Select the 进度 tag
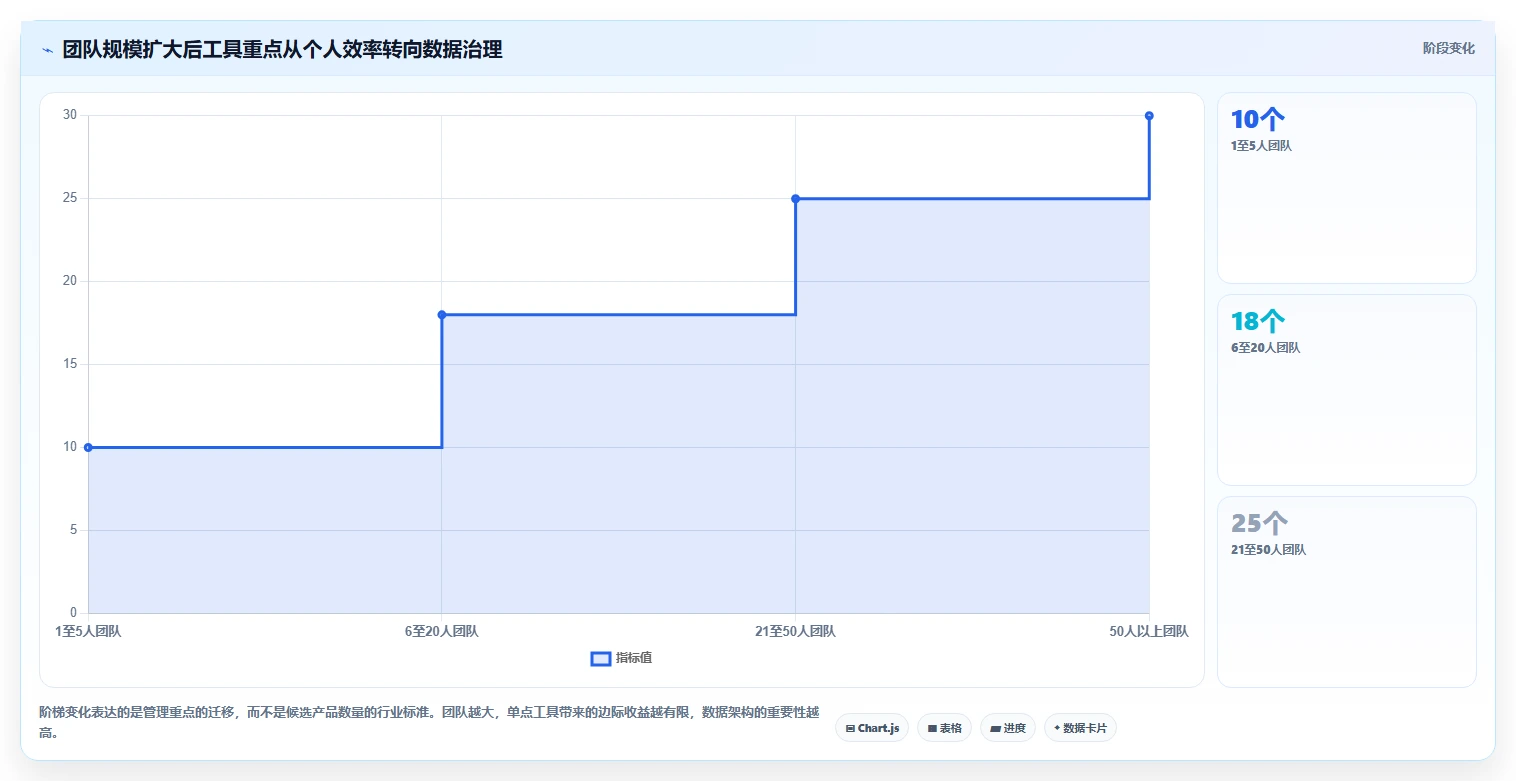The width and height of the screenshot is (1516, 781). [1008, 728]
